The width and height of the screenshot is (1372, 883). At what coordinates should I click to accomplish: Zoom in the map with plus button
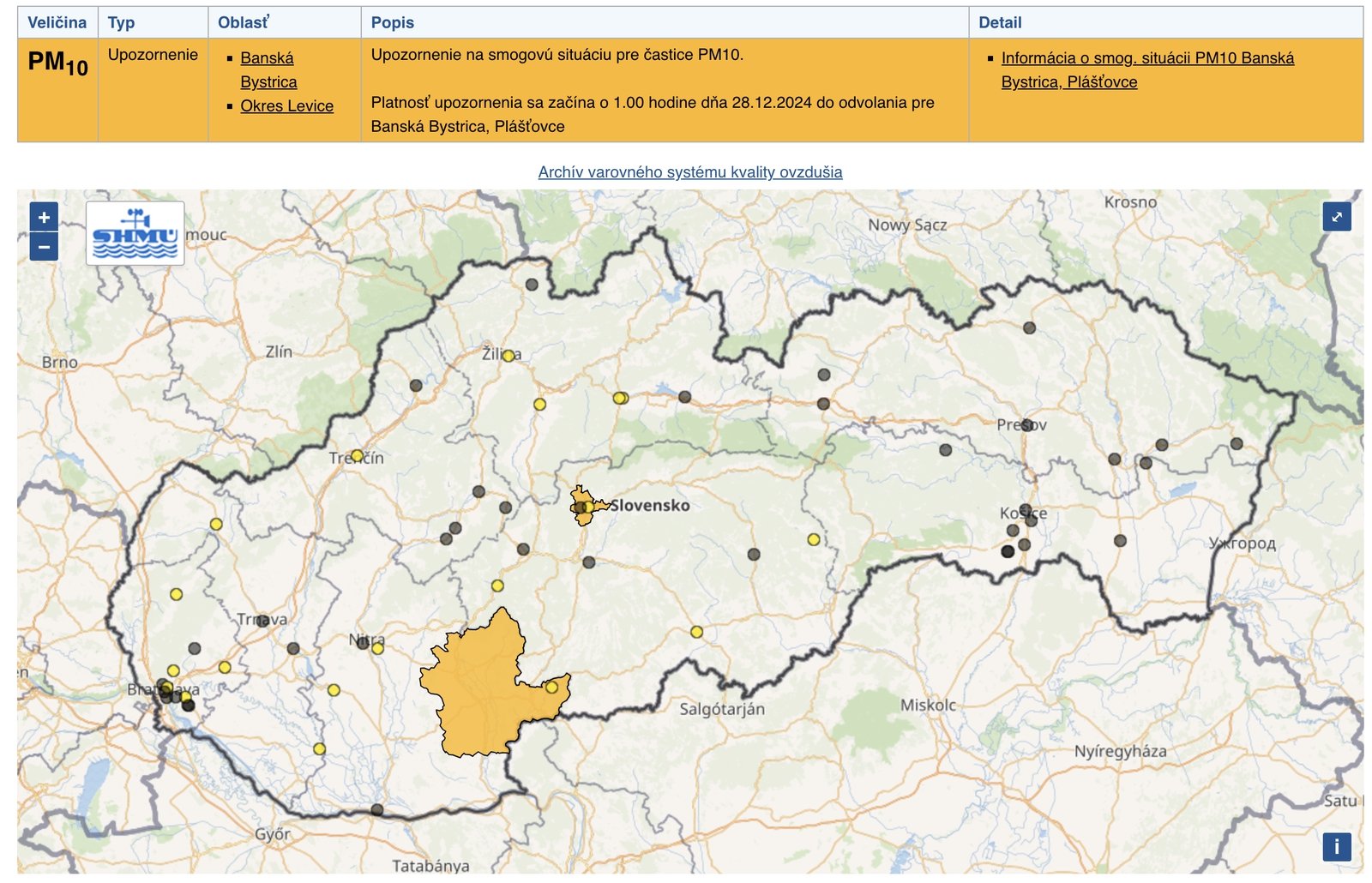pyautogui.click(x=44, y=217)
